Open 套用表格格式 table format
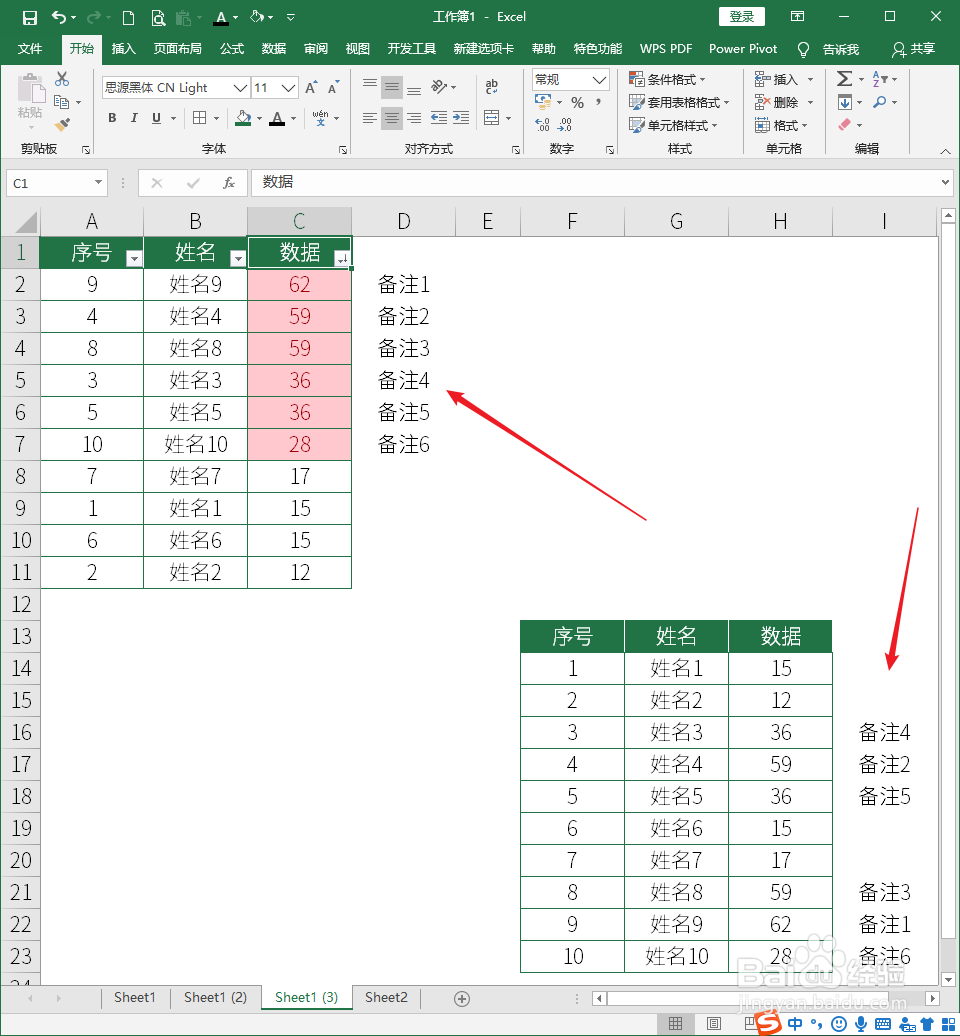Image resolution: width=960 pixels, height=1036 pixels. pyautogui.click(x=679, y=102)
